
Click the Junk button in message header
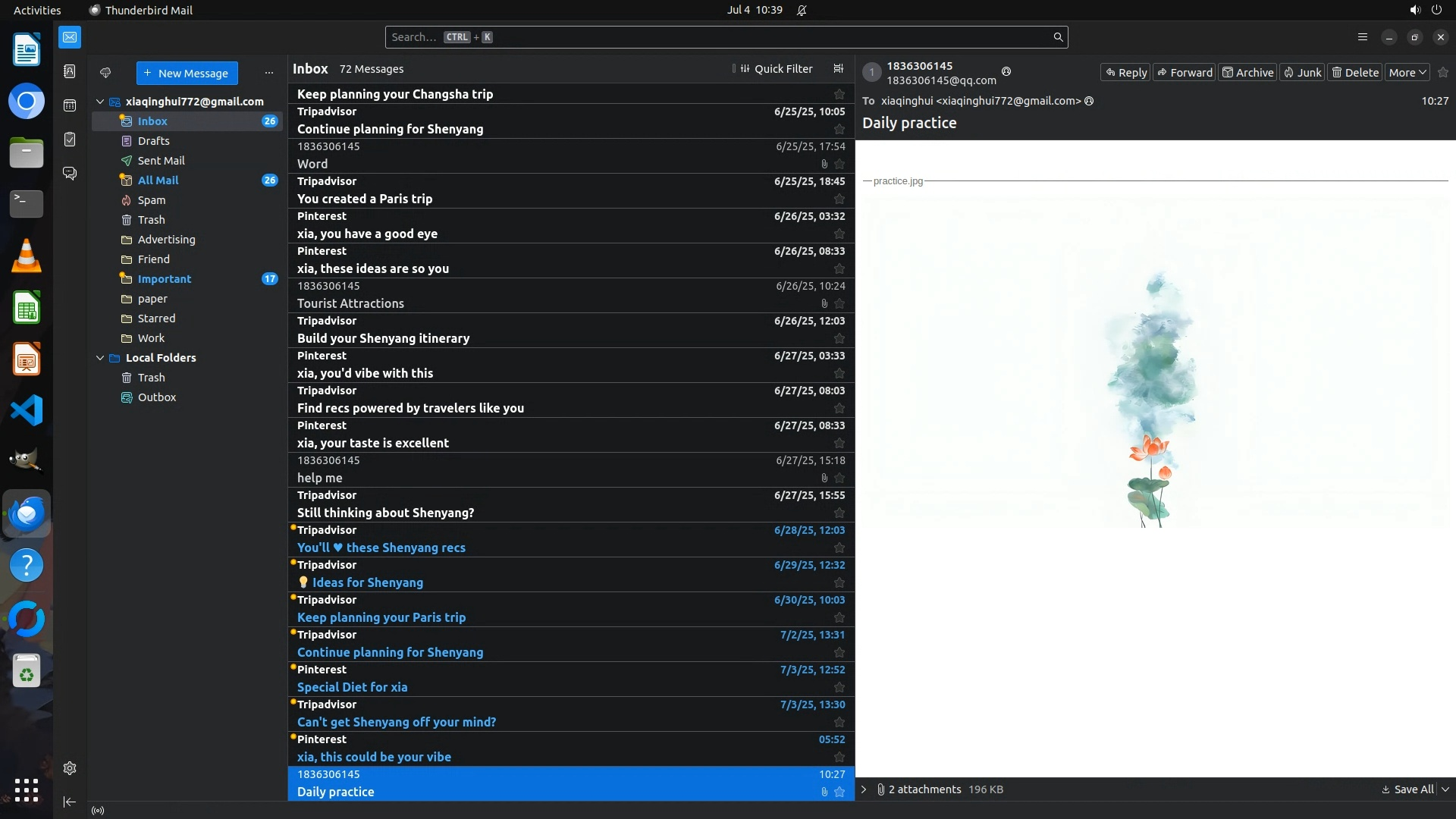pos(1302,73)
